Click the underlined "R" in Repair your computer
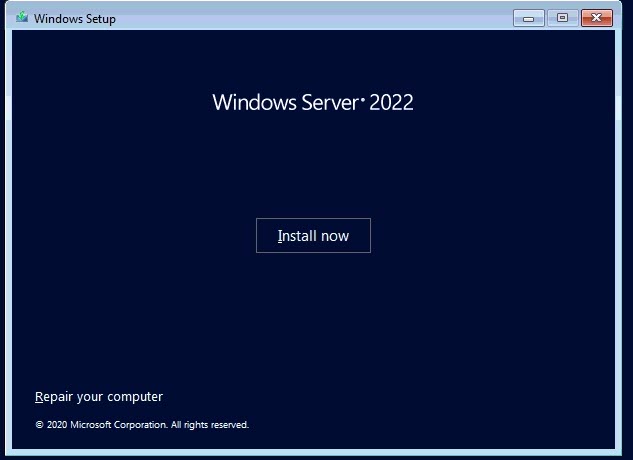 tap(39, 397)
